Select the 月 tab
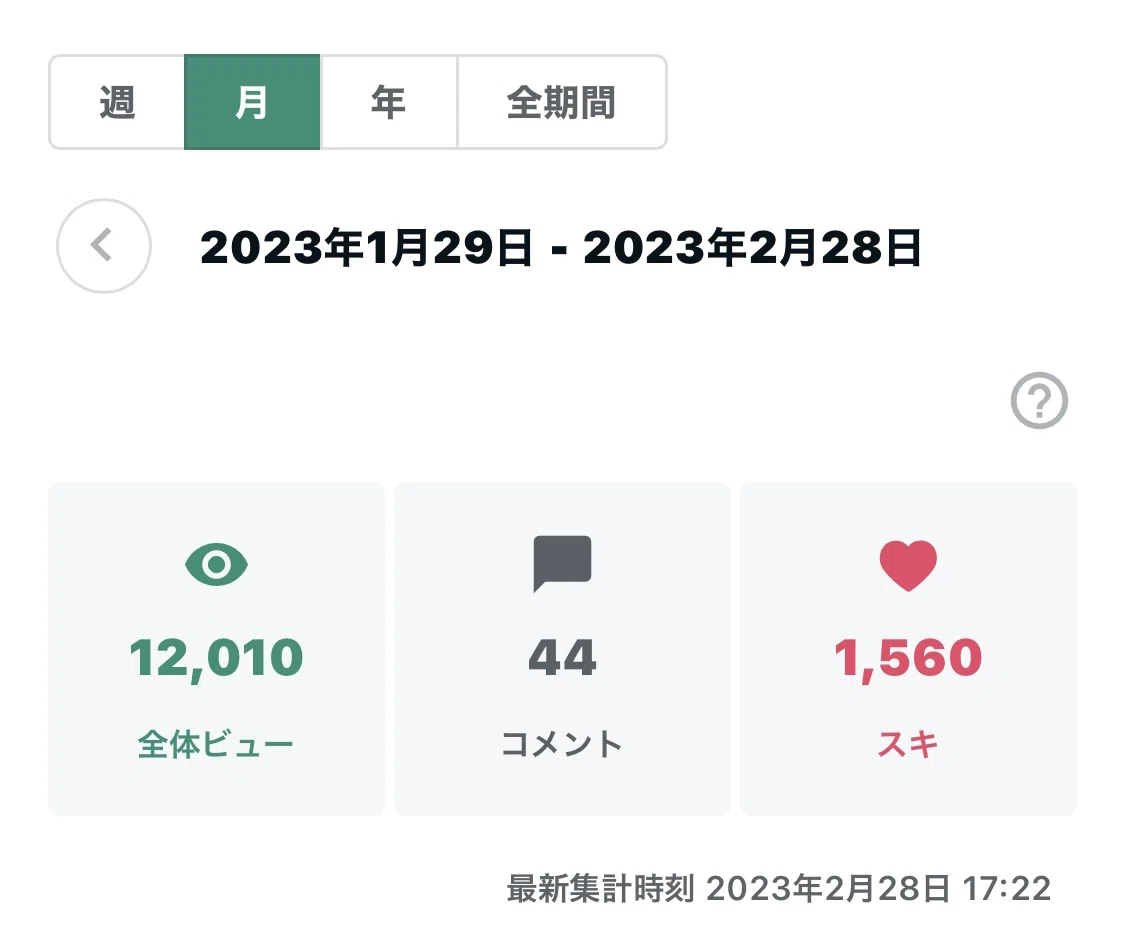1124x935 pixels. pyautogui.click(x=252, y=102)
